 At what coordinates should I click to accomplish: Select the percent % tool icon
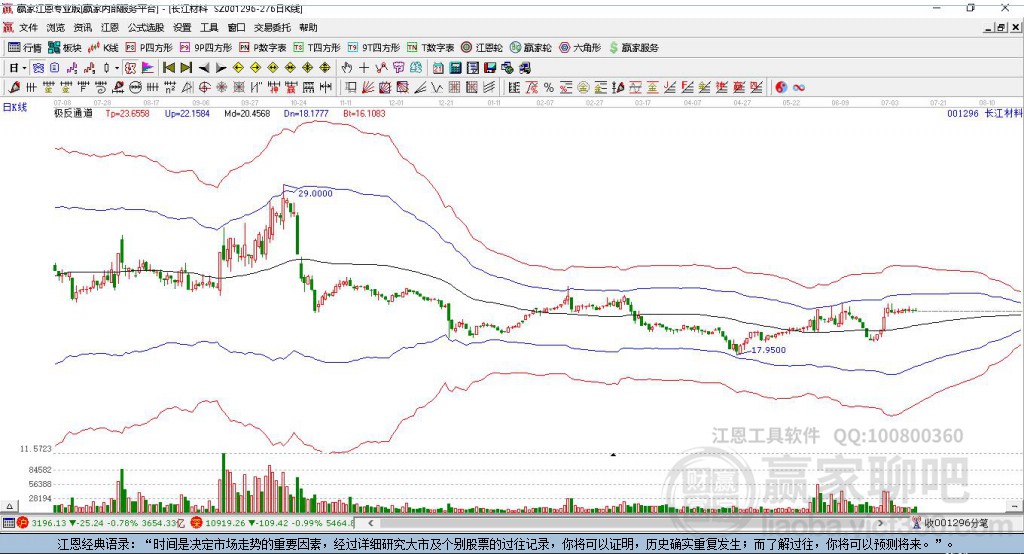coord(549,88)
